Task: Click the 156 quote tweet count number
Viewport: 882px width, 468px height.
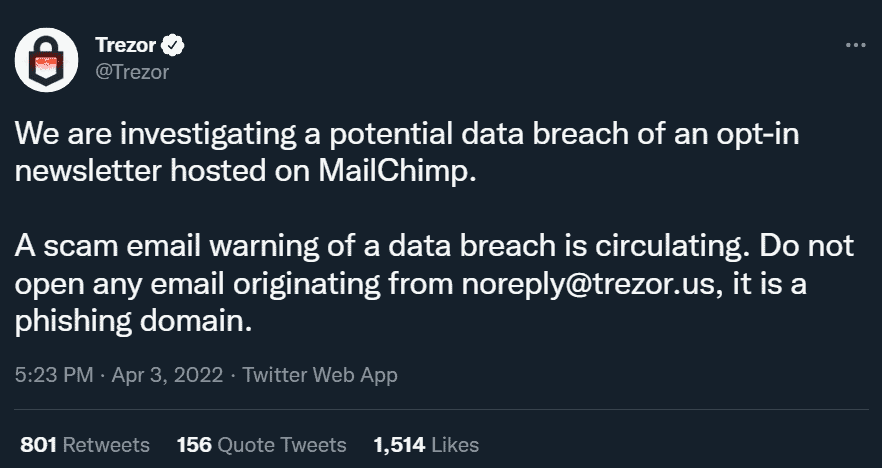Action: tap(194, 445)
